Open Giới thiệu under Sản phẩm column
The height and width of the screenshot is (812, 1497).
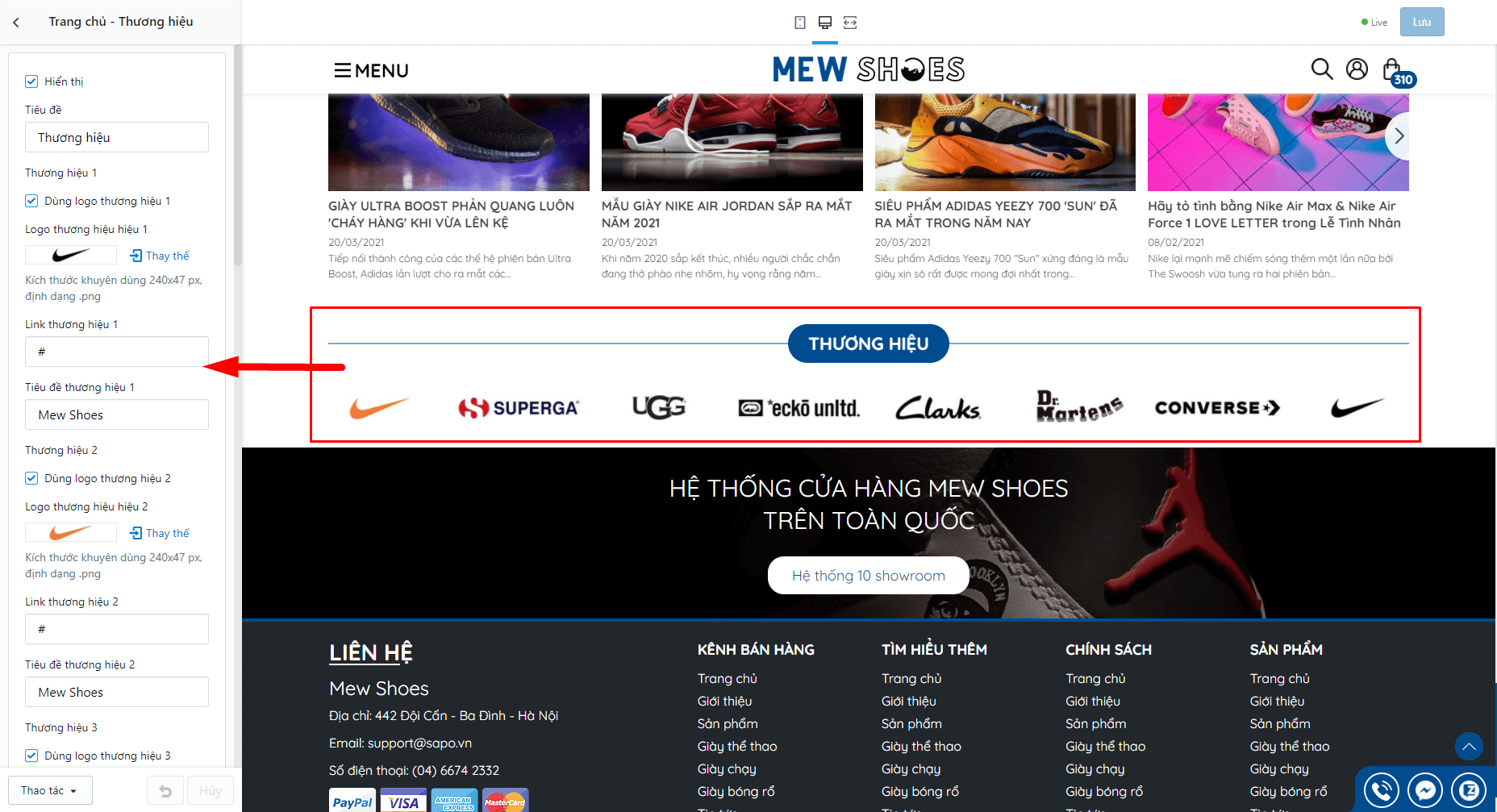(1277, 702)
